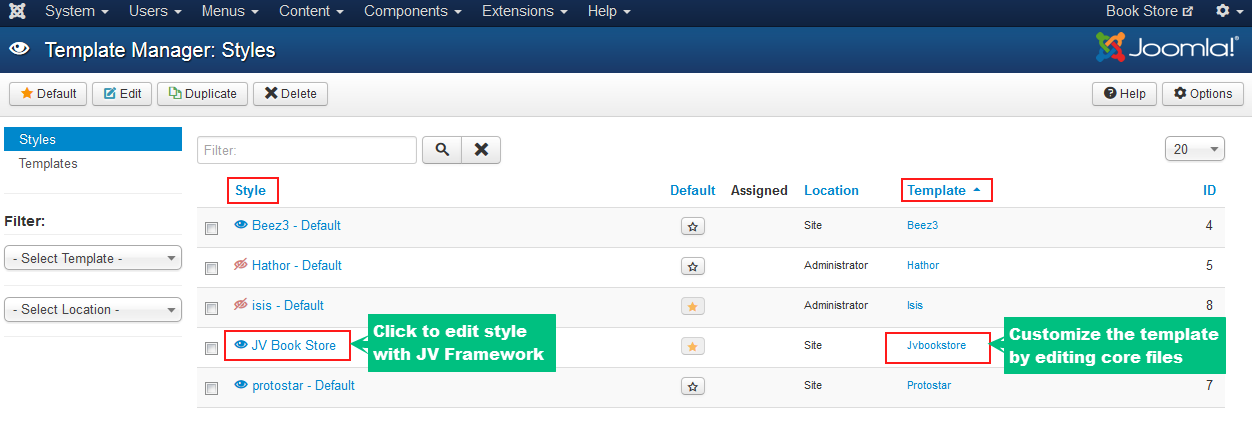The image size is (1252, 436).
Task: Click the default star for Hathor - Default
Action: [693, 266]
